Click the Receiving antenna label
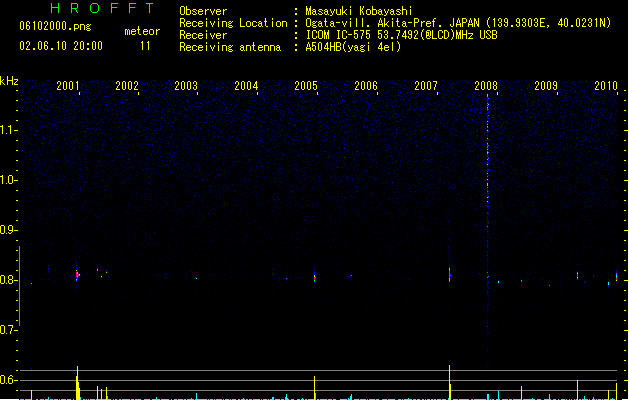The width and height of the screenshot is (629, 400). [230, 47]
